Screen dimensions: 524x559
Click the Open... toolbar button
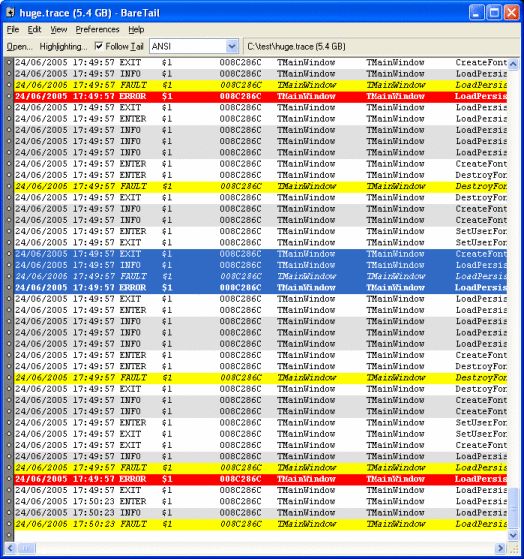tap(19, 47)
